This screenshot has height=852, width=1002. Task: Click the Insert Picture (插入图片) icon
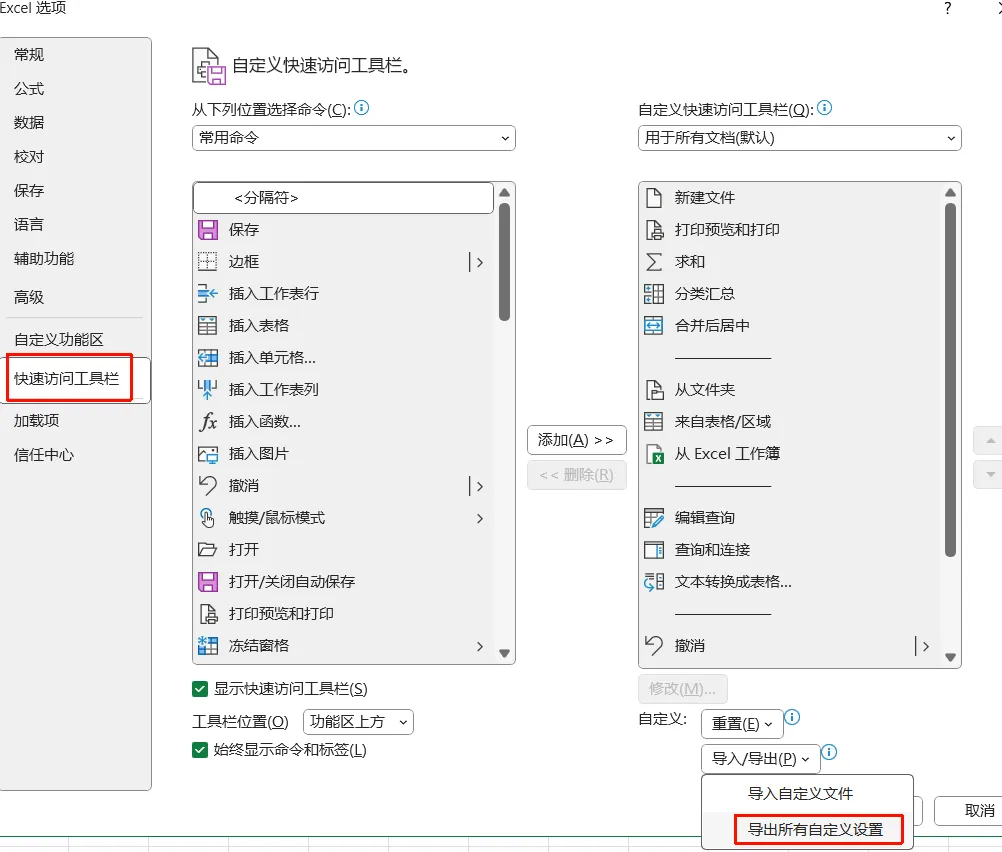point(208,454)
